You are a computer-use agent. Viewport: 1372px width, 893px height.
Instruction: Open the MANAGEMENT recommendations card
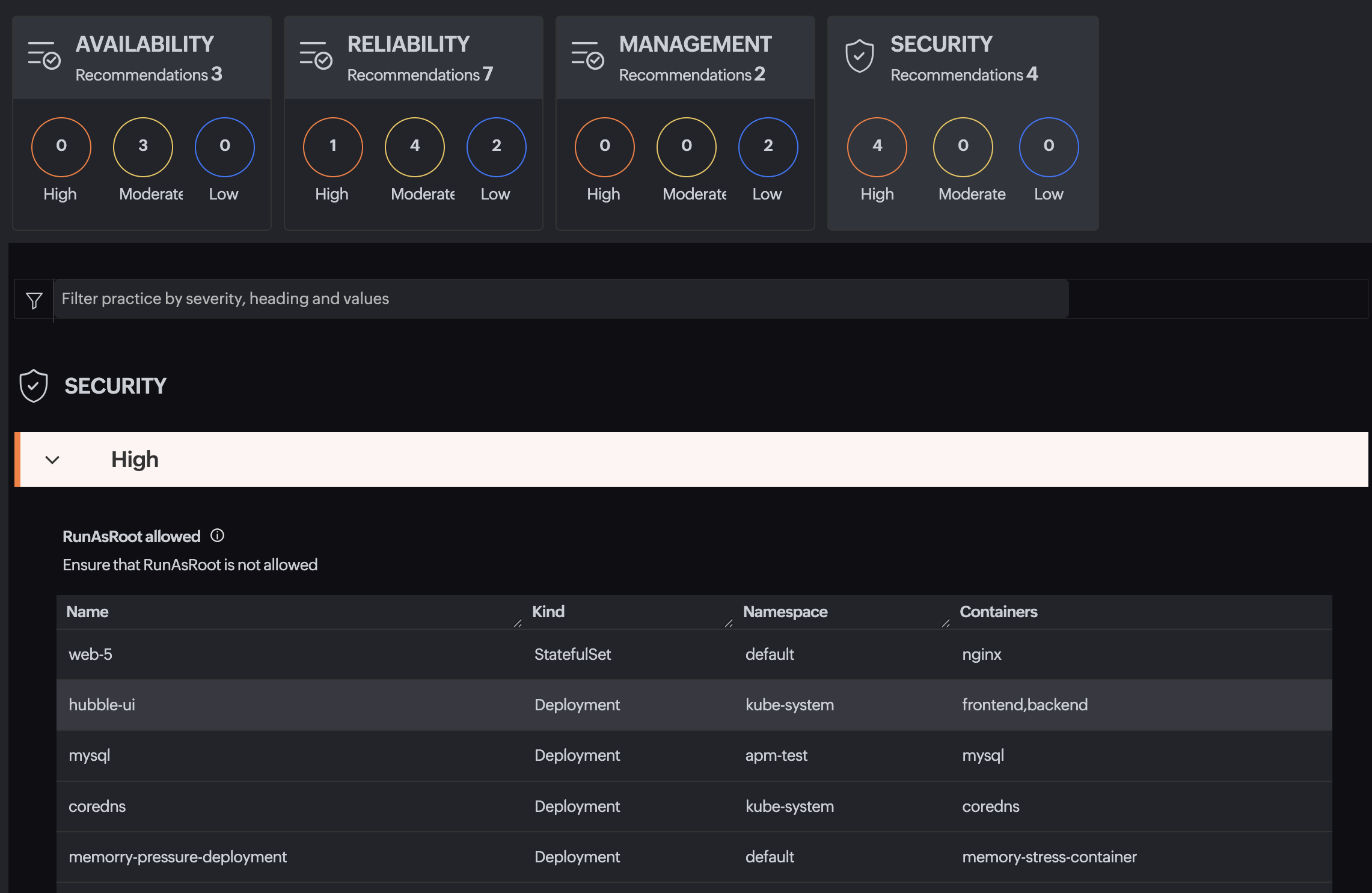click(x=685, y=123)
